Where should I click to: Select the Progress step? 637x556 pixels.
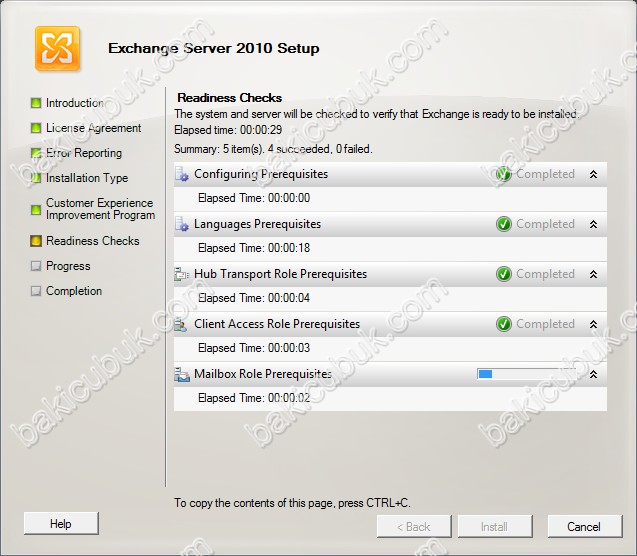68,266
